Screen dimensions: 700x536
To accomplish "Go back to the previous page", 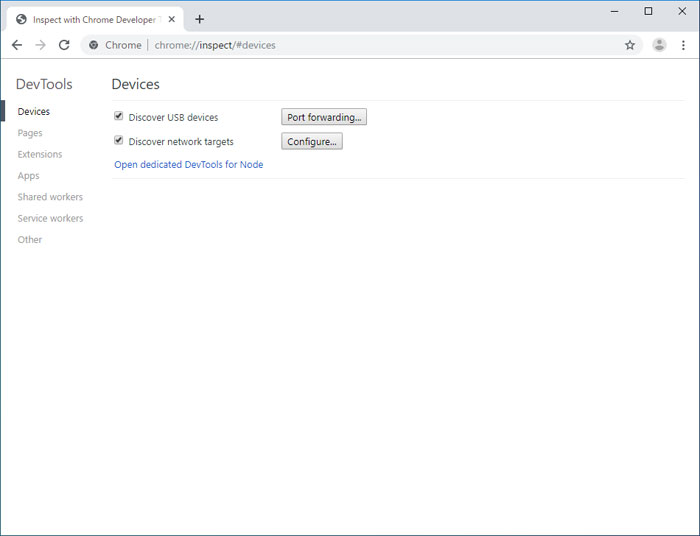I will tap(17, 45).
